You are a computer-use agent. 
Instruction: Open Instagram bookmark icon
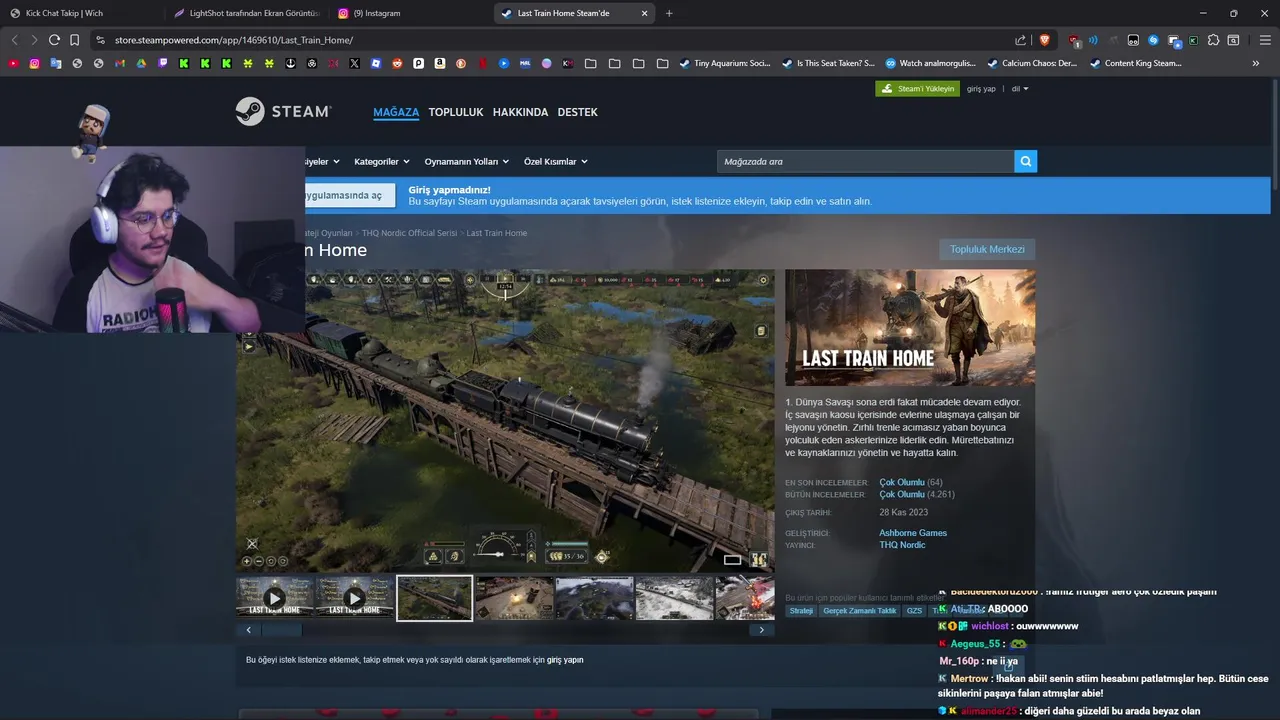click(x=34, y=63)
